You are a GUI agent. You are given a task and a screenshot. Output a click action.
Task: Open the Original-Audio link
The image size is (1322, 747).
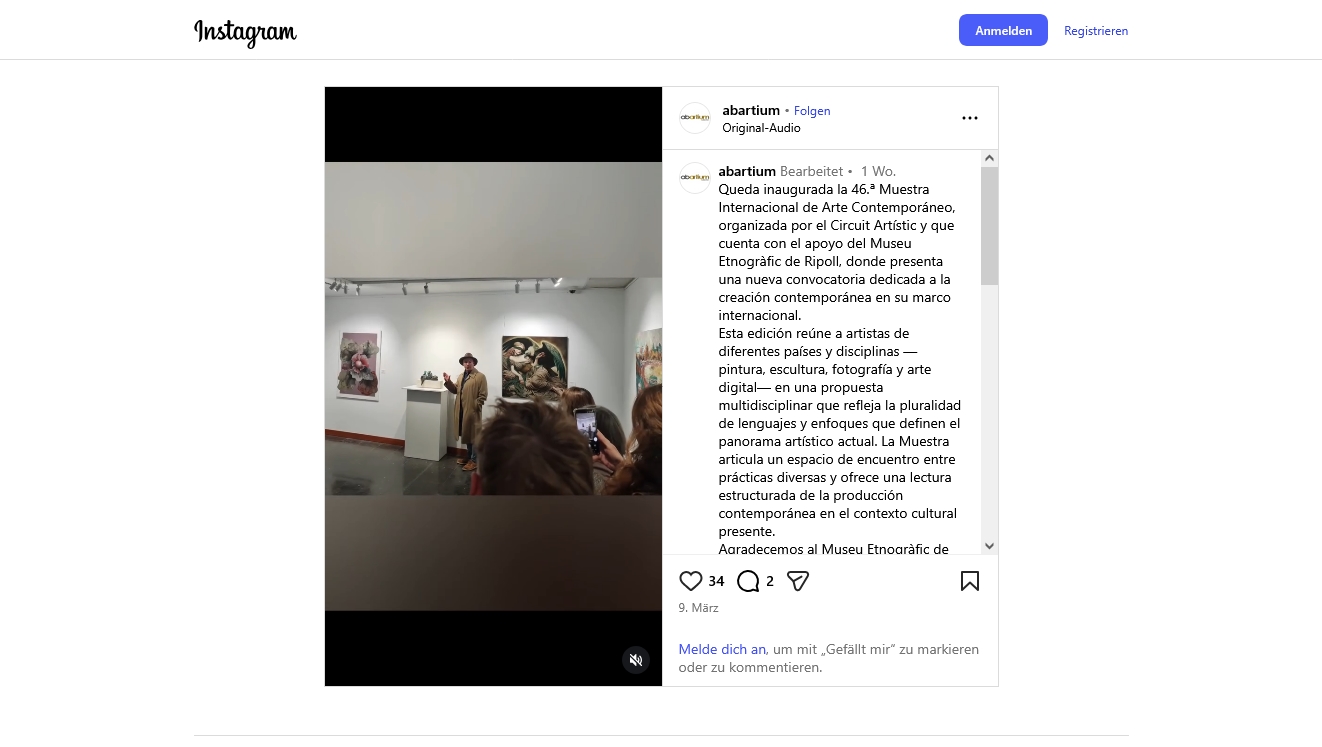pyautogui.click(x=762, y=128)
